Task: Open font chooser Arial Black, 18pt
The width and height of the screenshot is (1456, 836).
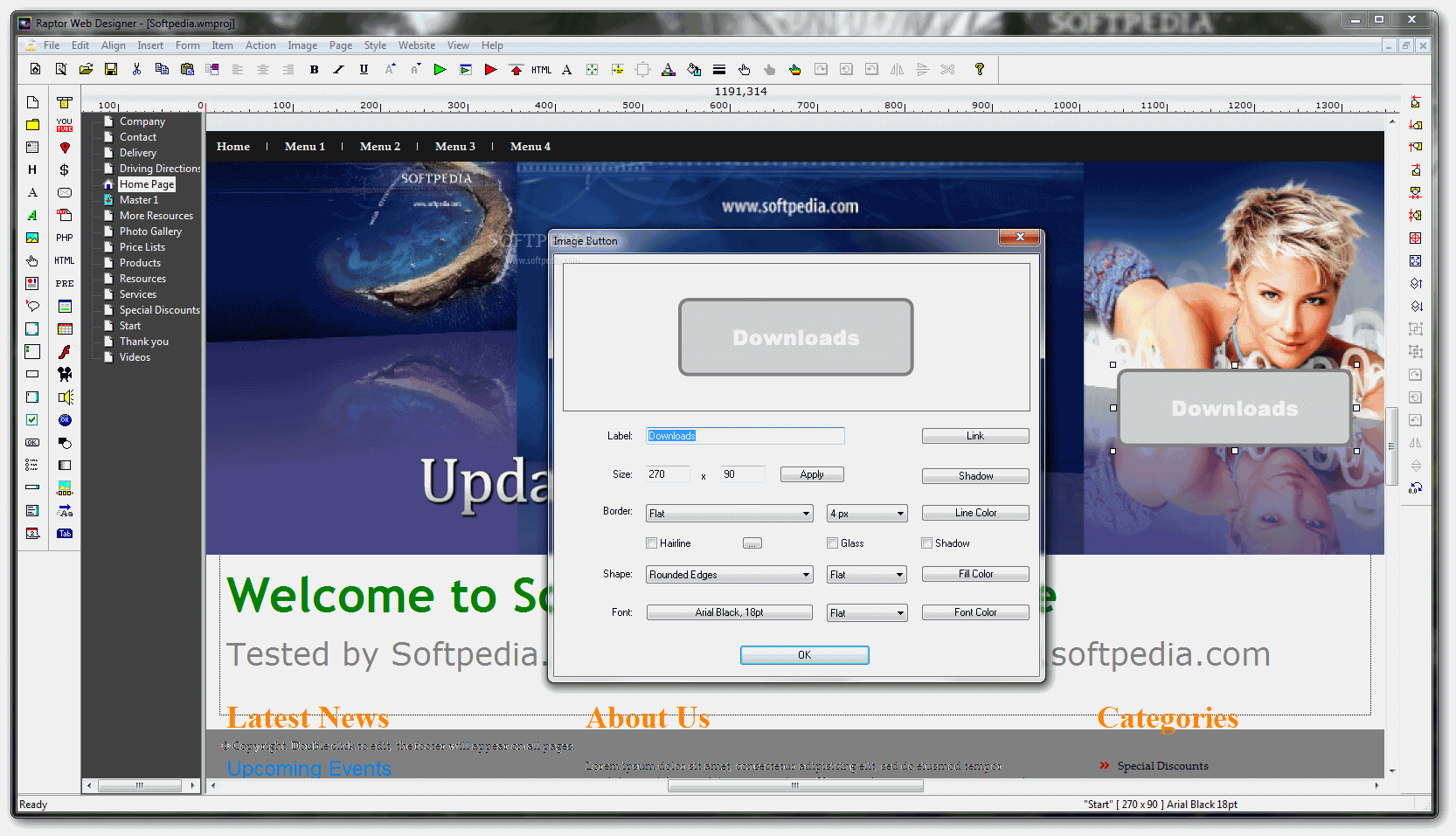Action: [729, 612]
